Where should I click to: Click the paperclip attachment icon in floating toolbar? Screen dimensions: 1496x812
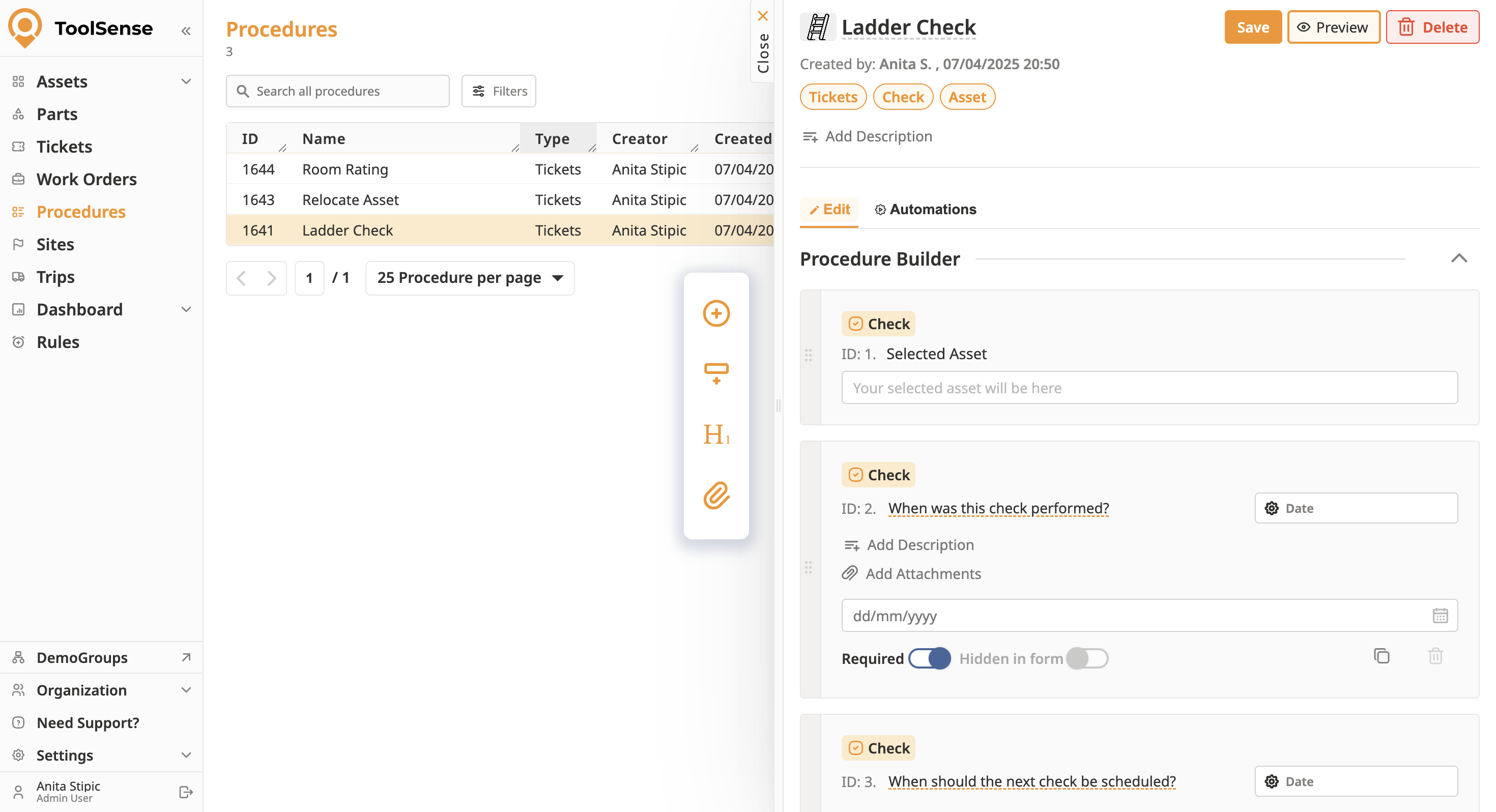click(716, 496)
